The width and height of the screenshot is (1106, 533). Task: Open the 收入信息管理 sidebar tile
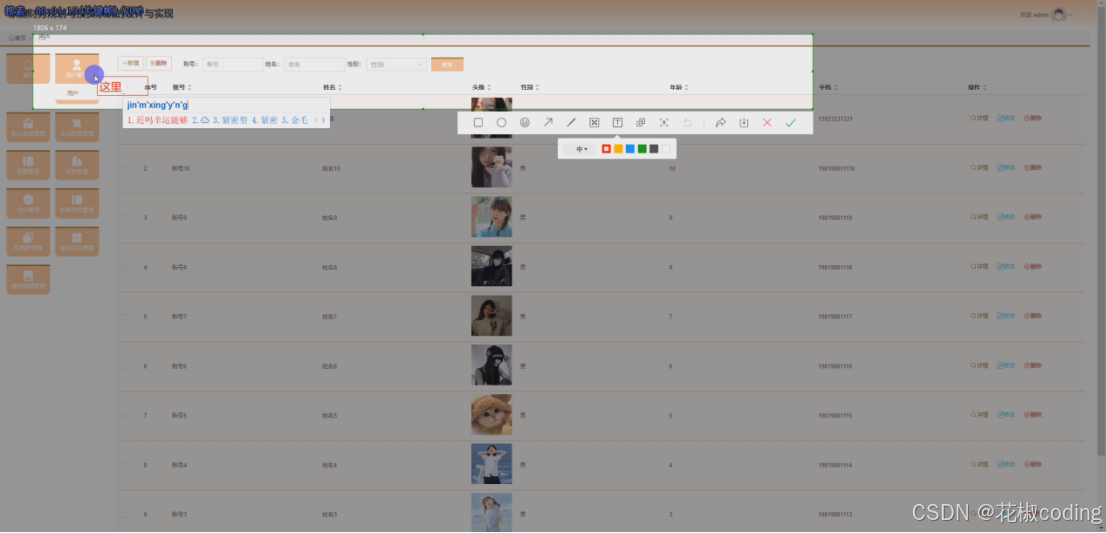tap(28, 127)
